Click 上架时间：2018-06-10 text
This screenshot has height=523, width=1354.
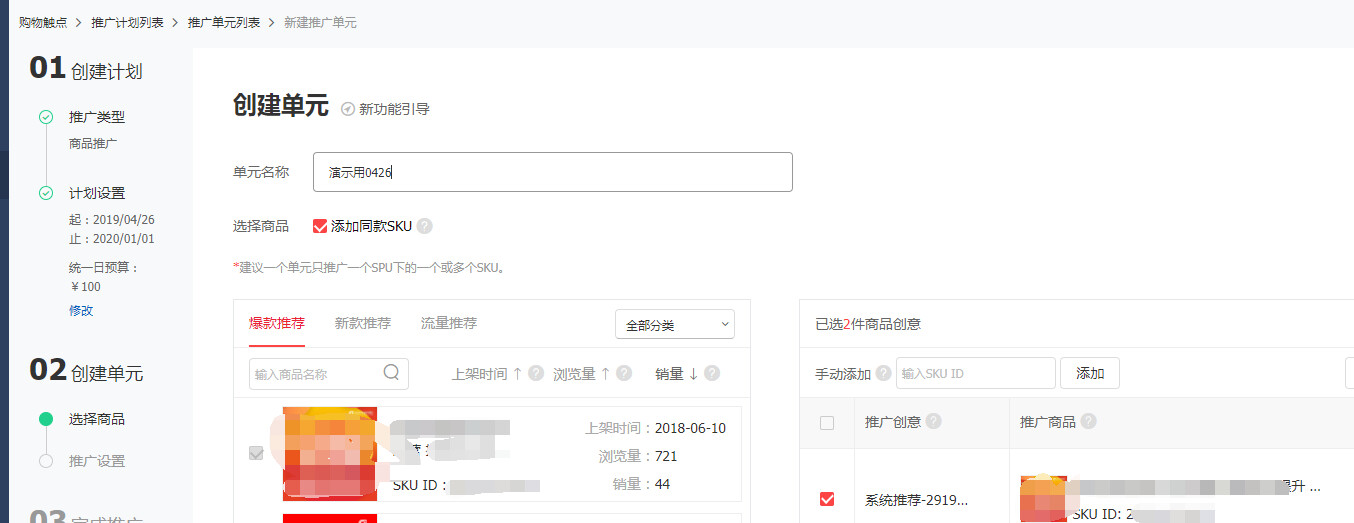click(655, 428)
